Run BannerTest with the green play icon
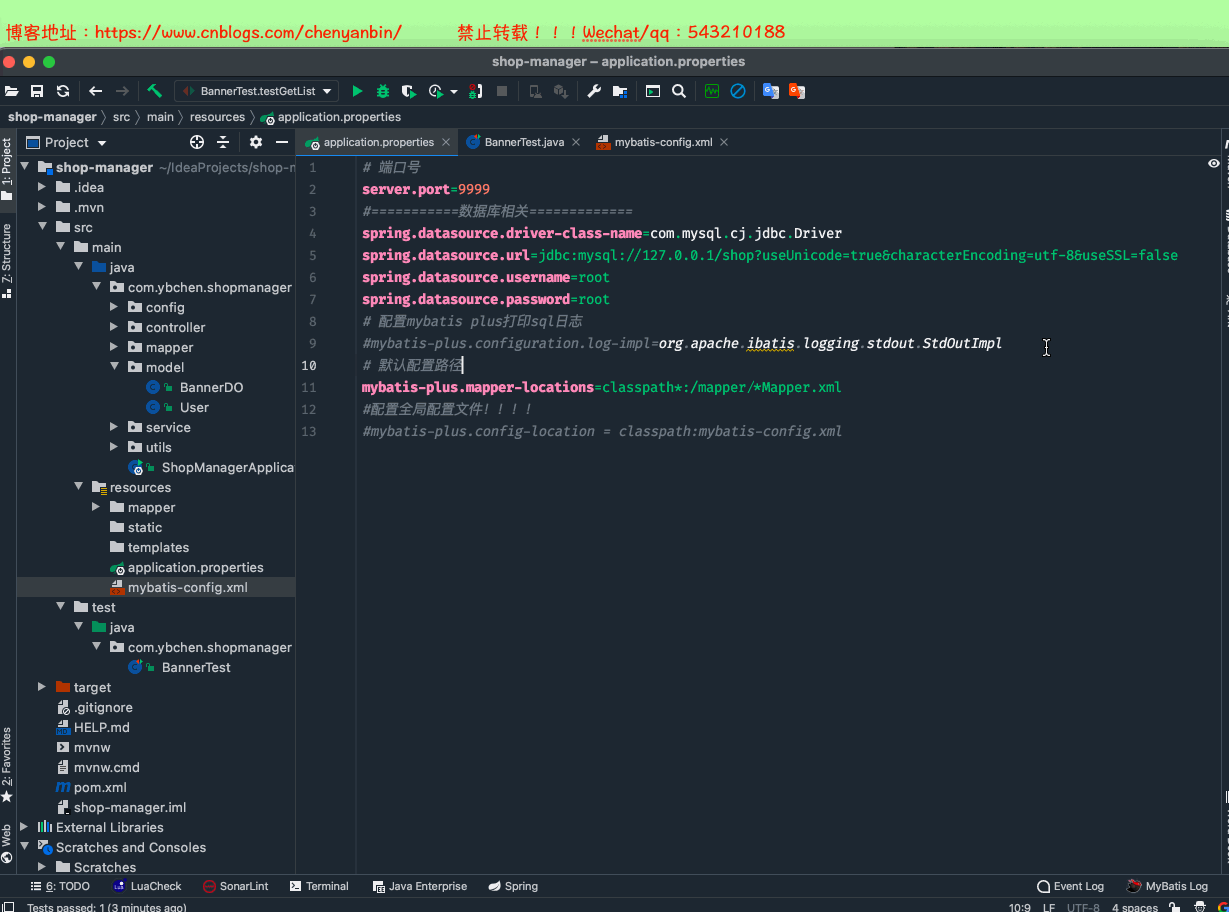 click(357, 91)
